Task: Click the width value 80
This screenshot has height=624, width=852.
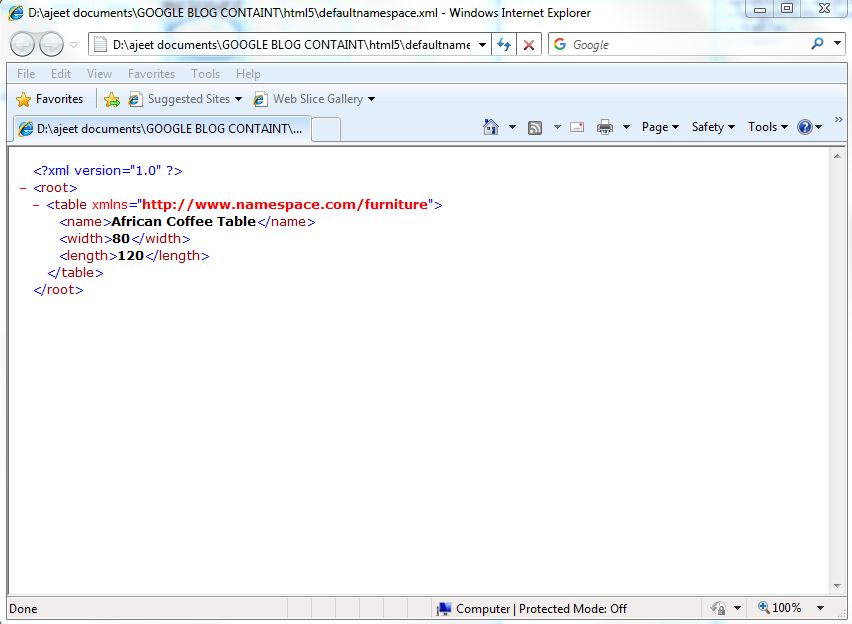Action: tap(121, 238)
